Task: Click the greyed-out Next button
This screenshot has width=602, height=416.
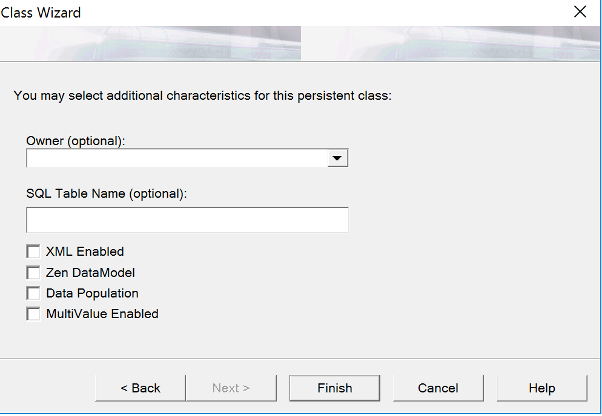Action: 231,388
